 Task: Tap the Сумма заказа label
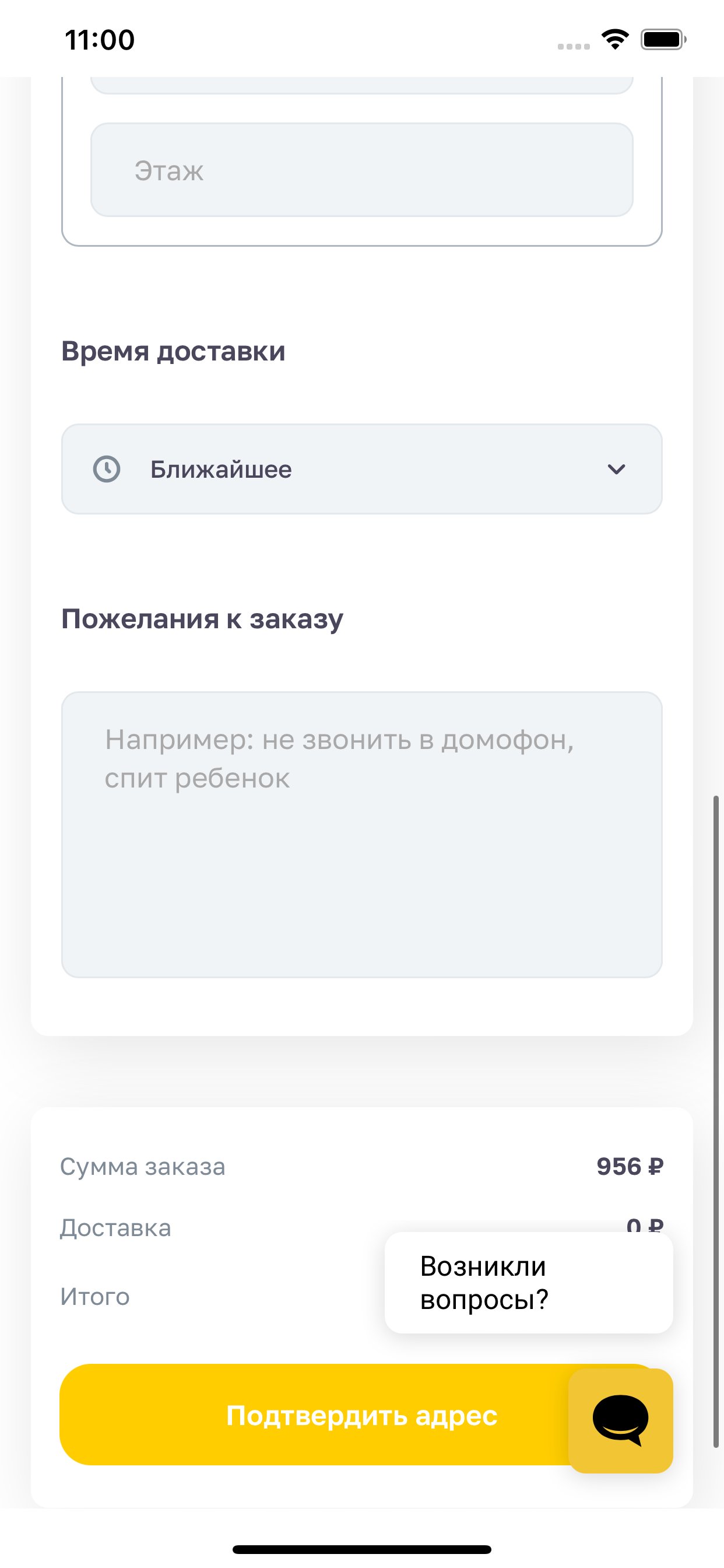[x=142, y=1166]
